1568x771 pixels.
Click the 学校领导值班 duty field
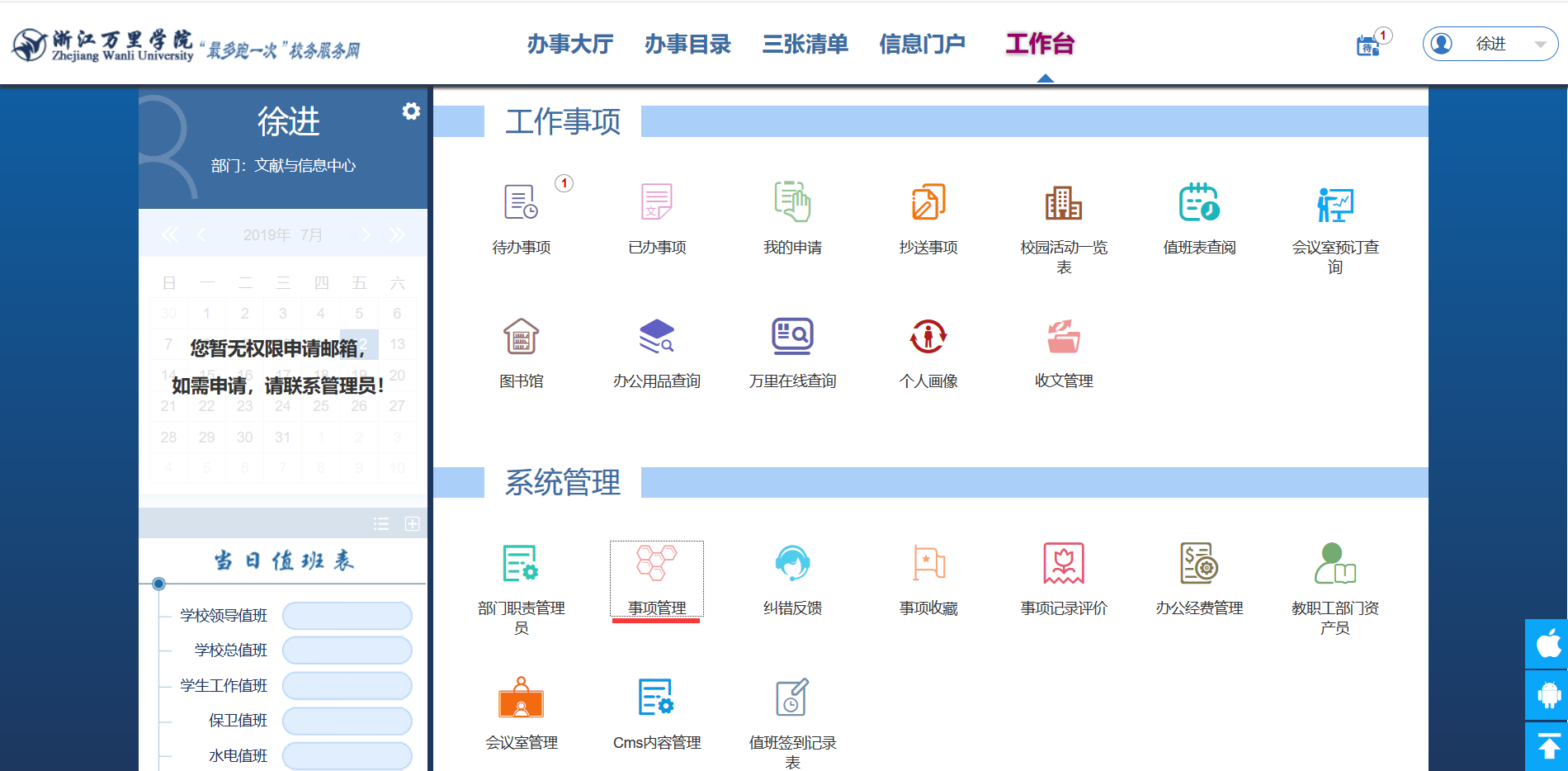pos(347,616)
